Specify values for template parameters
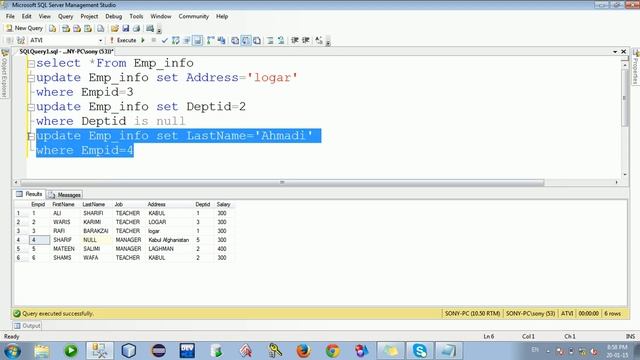The height and width of the screenshot is (360, 640). coord(319,40)
